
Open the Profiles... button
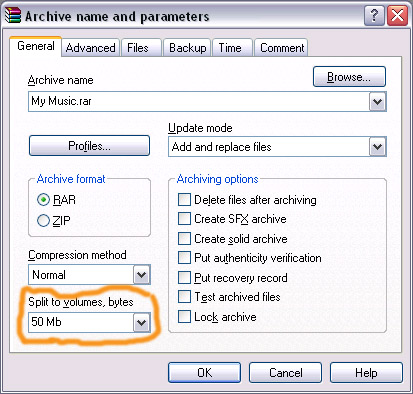[89, 146]
